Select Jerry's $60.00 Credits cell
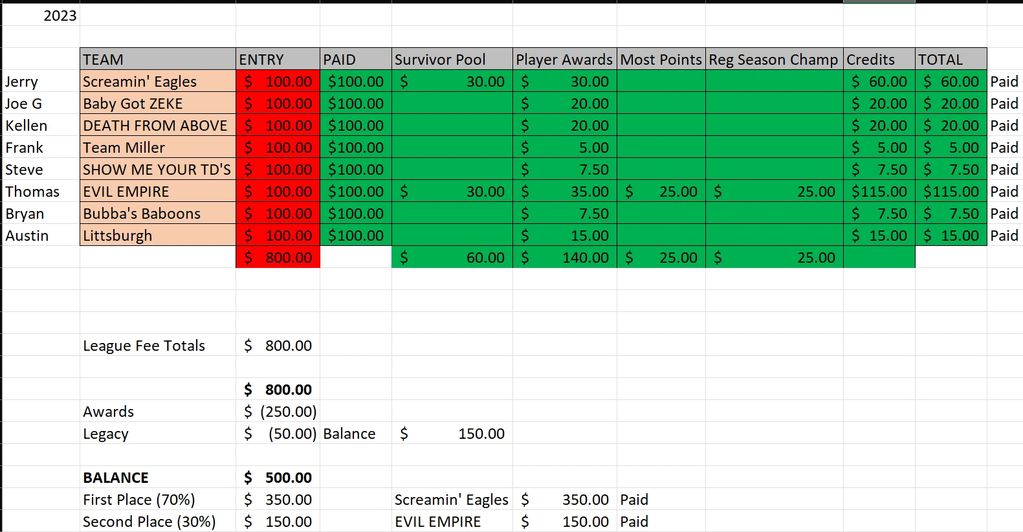The image size is (1023, 532). pos(879,82)
